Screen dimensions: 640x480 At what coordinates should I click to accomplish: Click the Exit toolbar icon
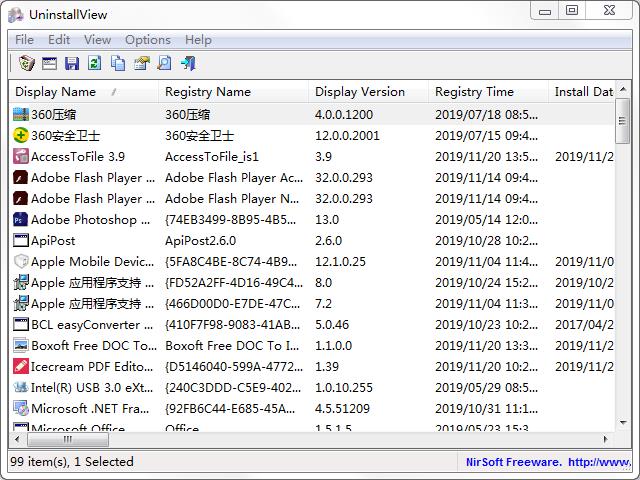(x=187, y=63)
